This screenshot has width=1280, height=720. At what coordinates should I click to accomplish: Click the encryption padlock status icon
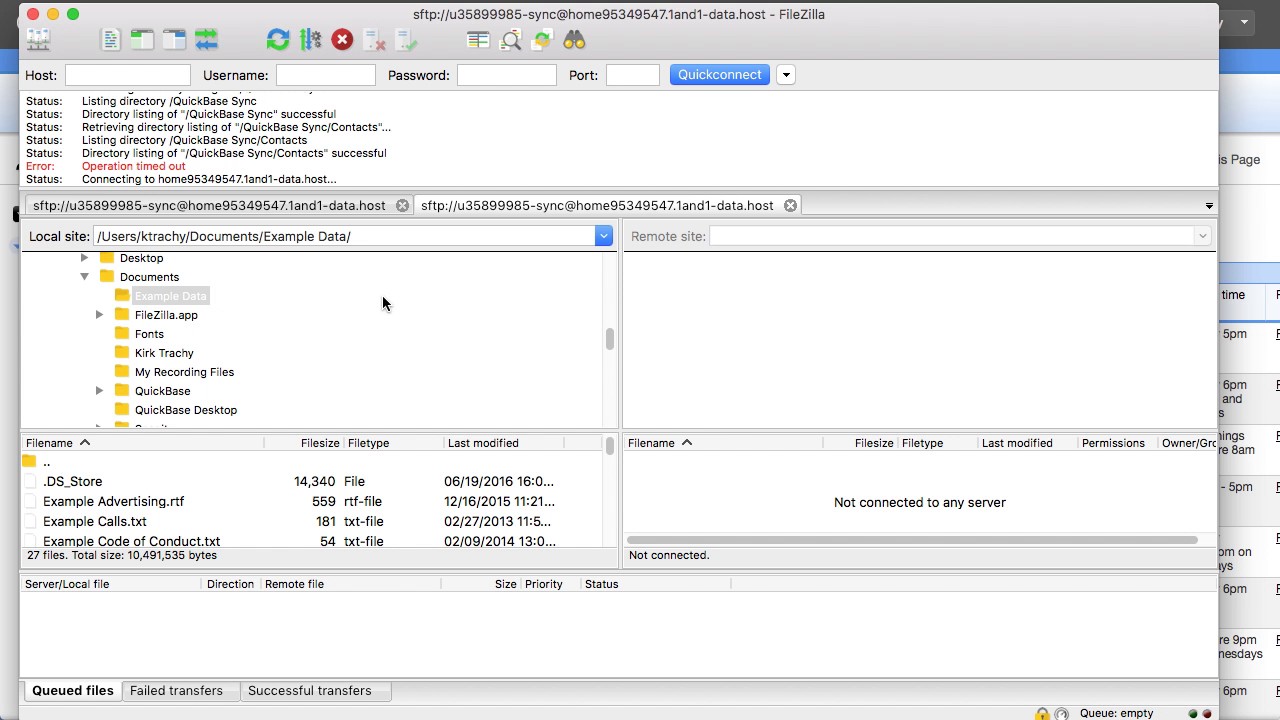coord(1042,713)
